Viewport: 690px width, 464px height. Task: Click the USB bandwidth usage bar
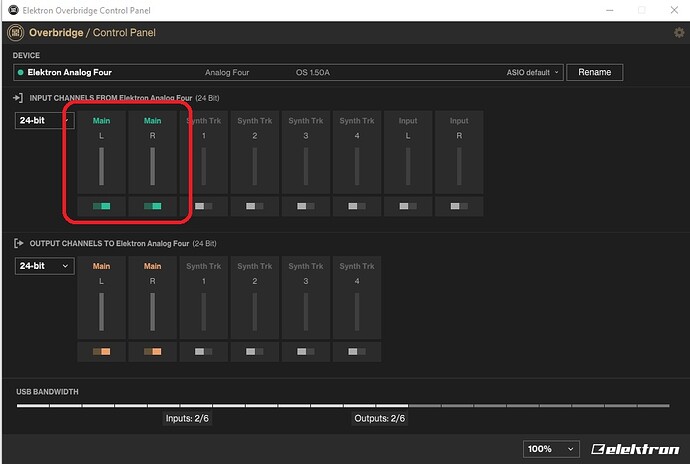[x=343, y=405]
